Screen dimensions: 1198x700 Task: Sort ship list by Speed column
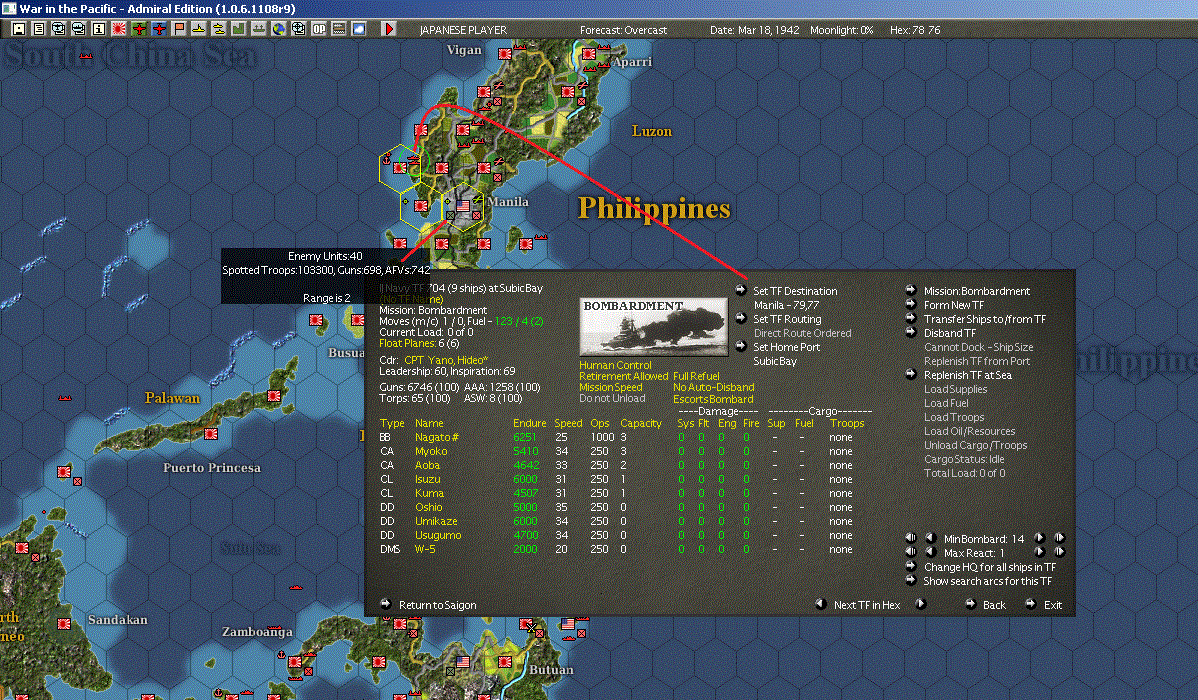(568, 423)
